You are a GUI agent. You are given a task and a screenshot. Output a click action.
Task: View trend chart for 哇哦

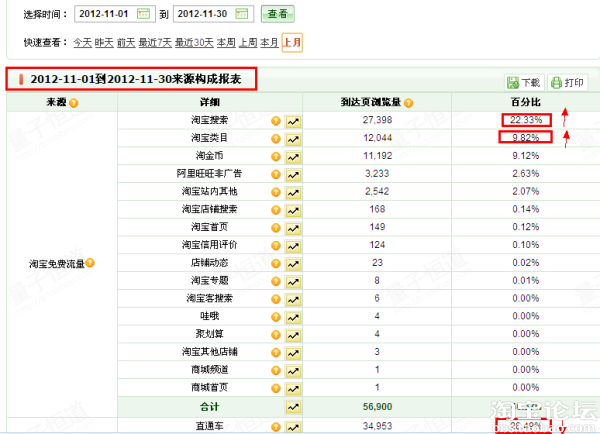click(x=293, y=318)
